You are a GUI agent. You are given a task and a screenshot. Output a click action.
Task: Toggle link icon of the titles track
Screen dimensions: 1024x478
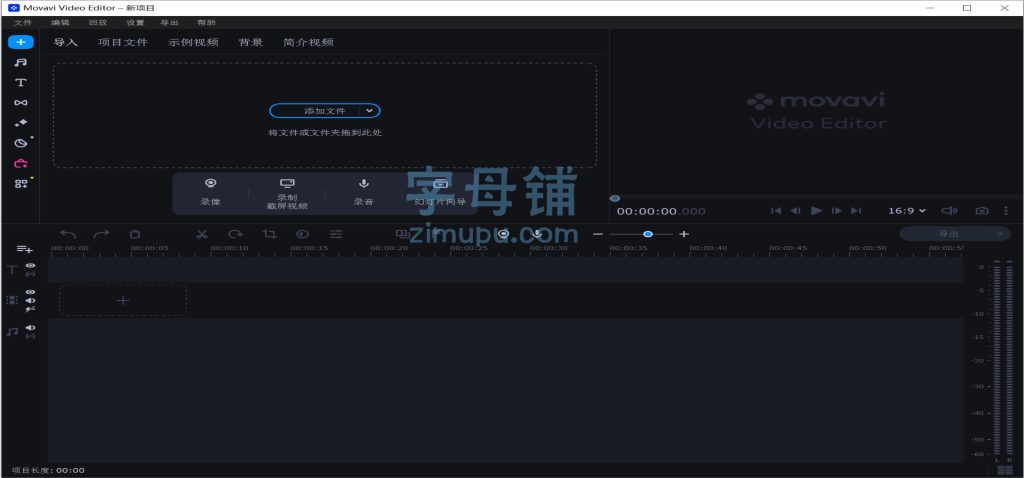tap(30, 274)
